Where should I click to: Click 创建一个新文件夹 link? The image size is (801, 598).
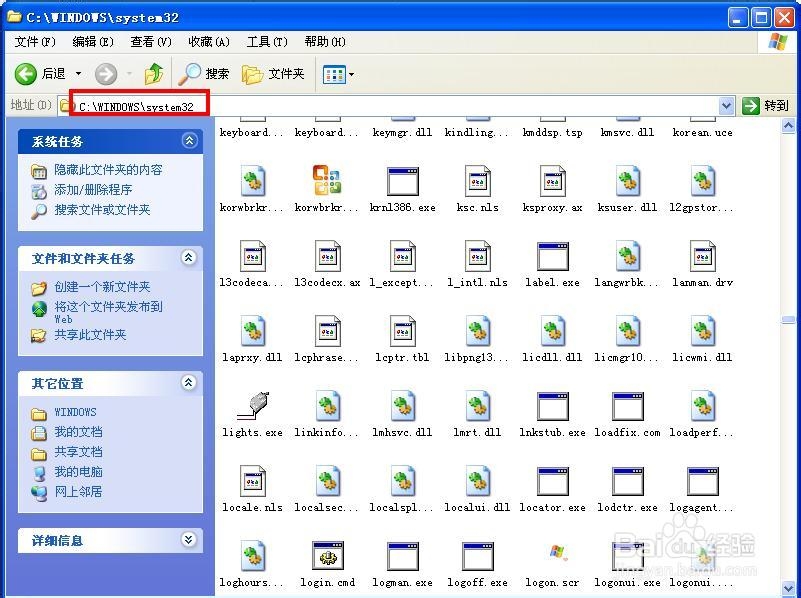click(x=102, y=286)
